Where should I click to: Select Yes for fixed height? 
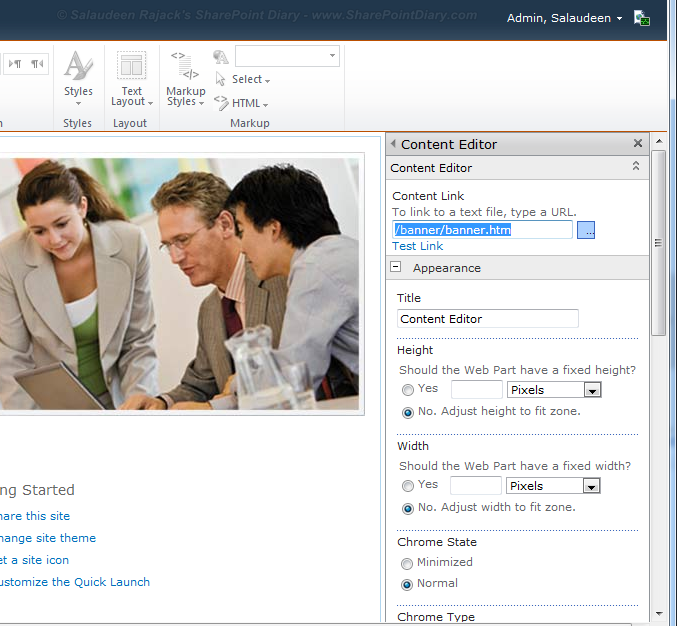408,390
